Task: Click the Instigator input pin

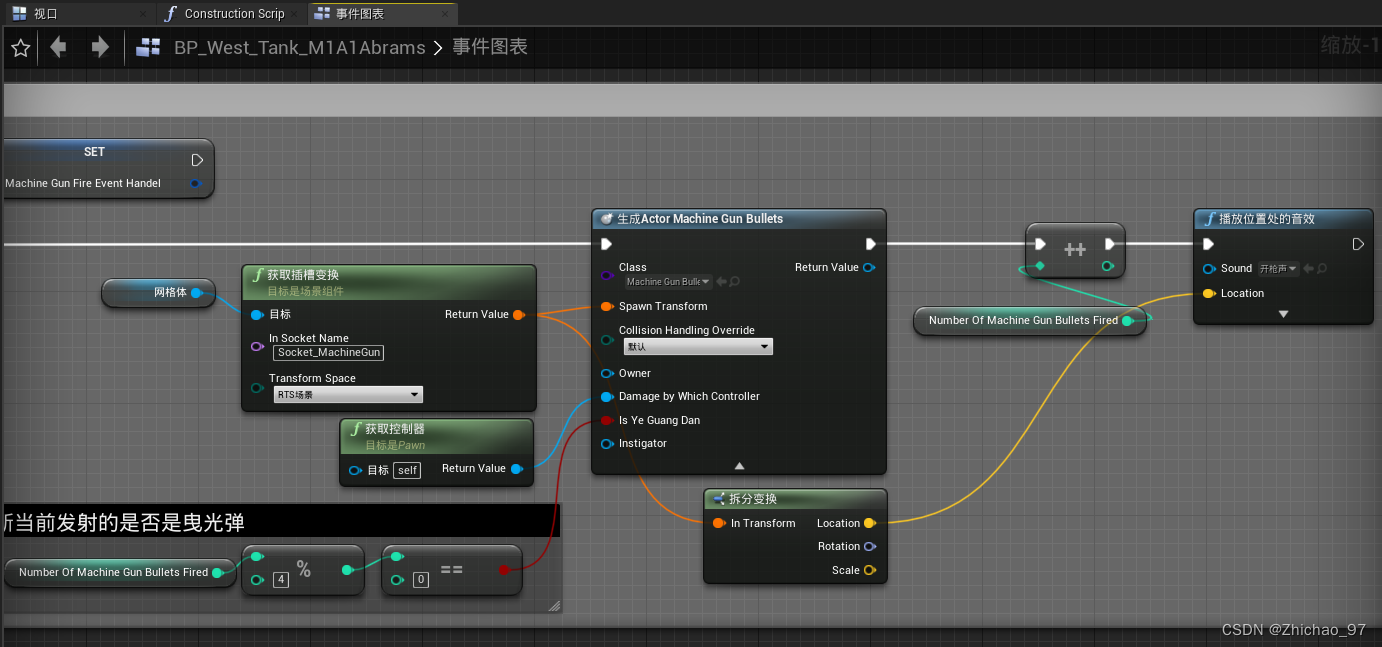Action: (606, 443)
